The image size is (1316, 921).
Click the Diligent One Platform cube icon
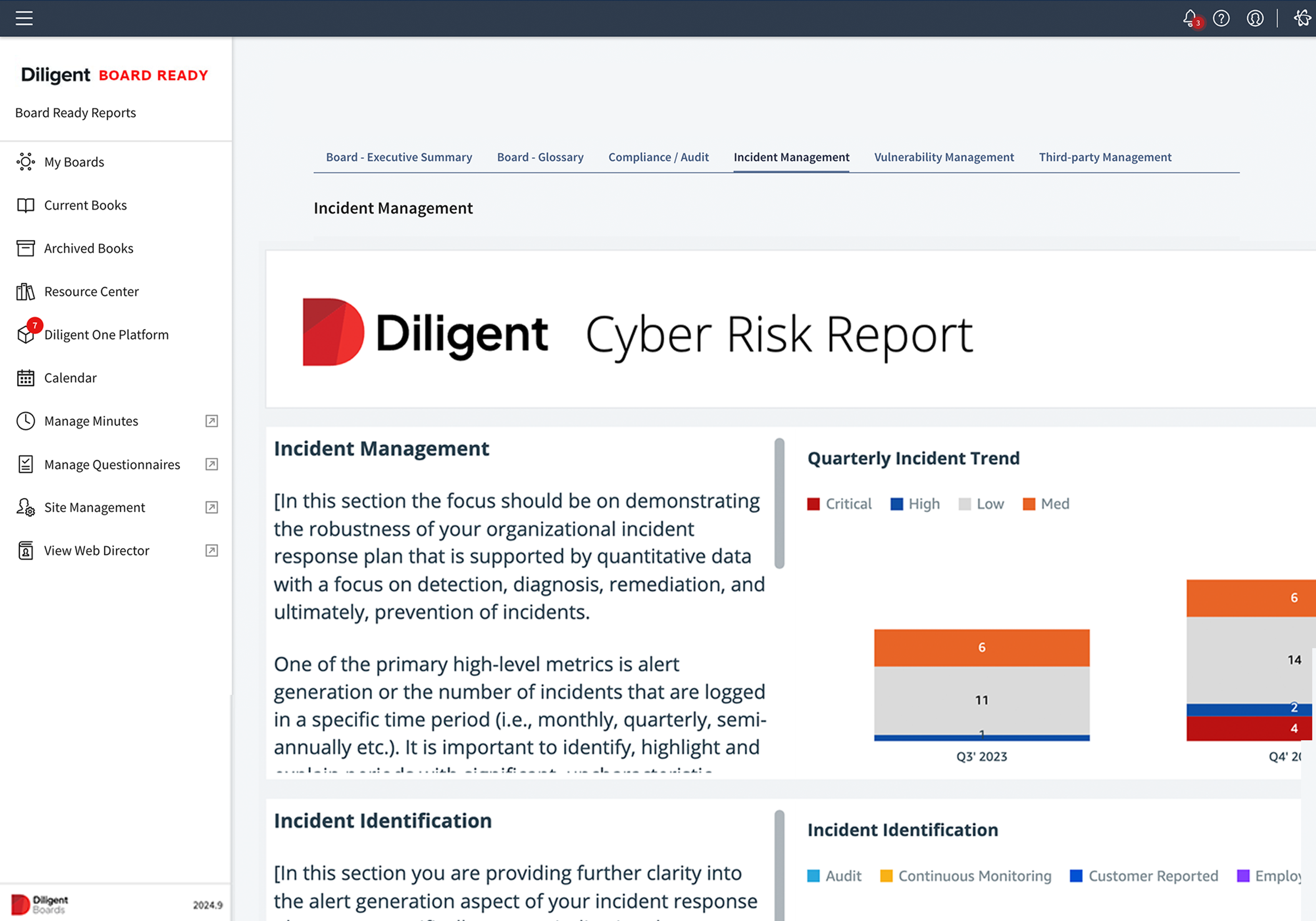click(26, 334)
